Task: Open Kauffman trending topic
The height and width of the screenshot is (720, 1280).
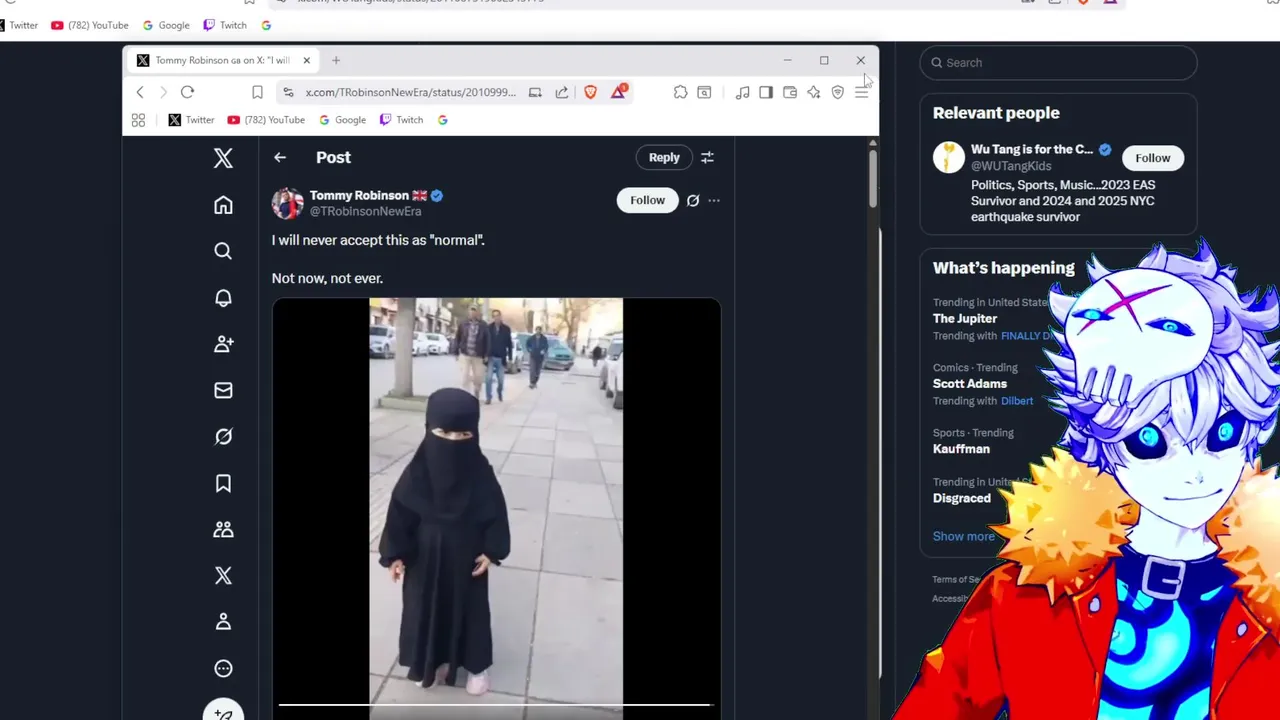Action: tap(961, 448)
